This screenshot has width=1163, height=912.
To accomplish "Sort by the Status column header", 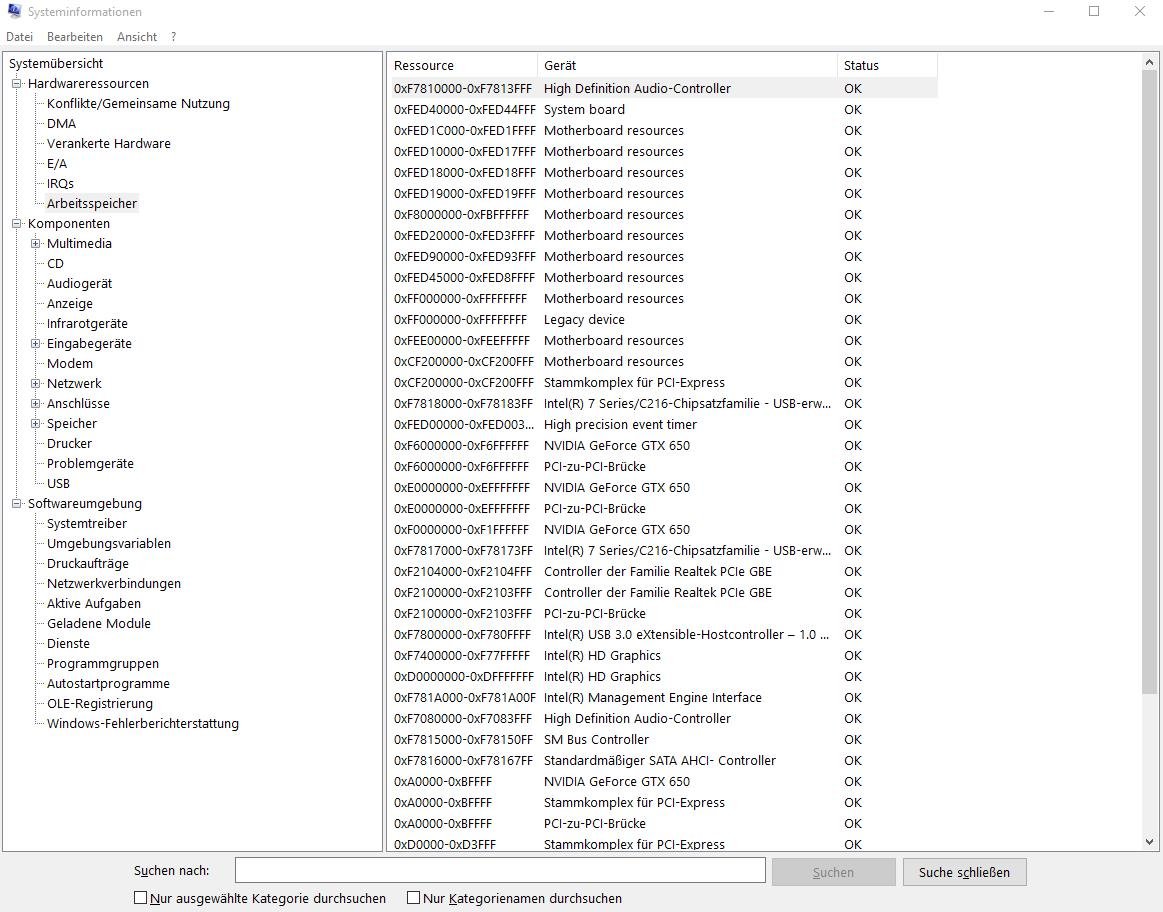I will click(x=887, y=65).
